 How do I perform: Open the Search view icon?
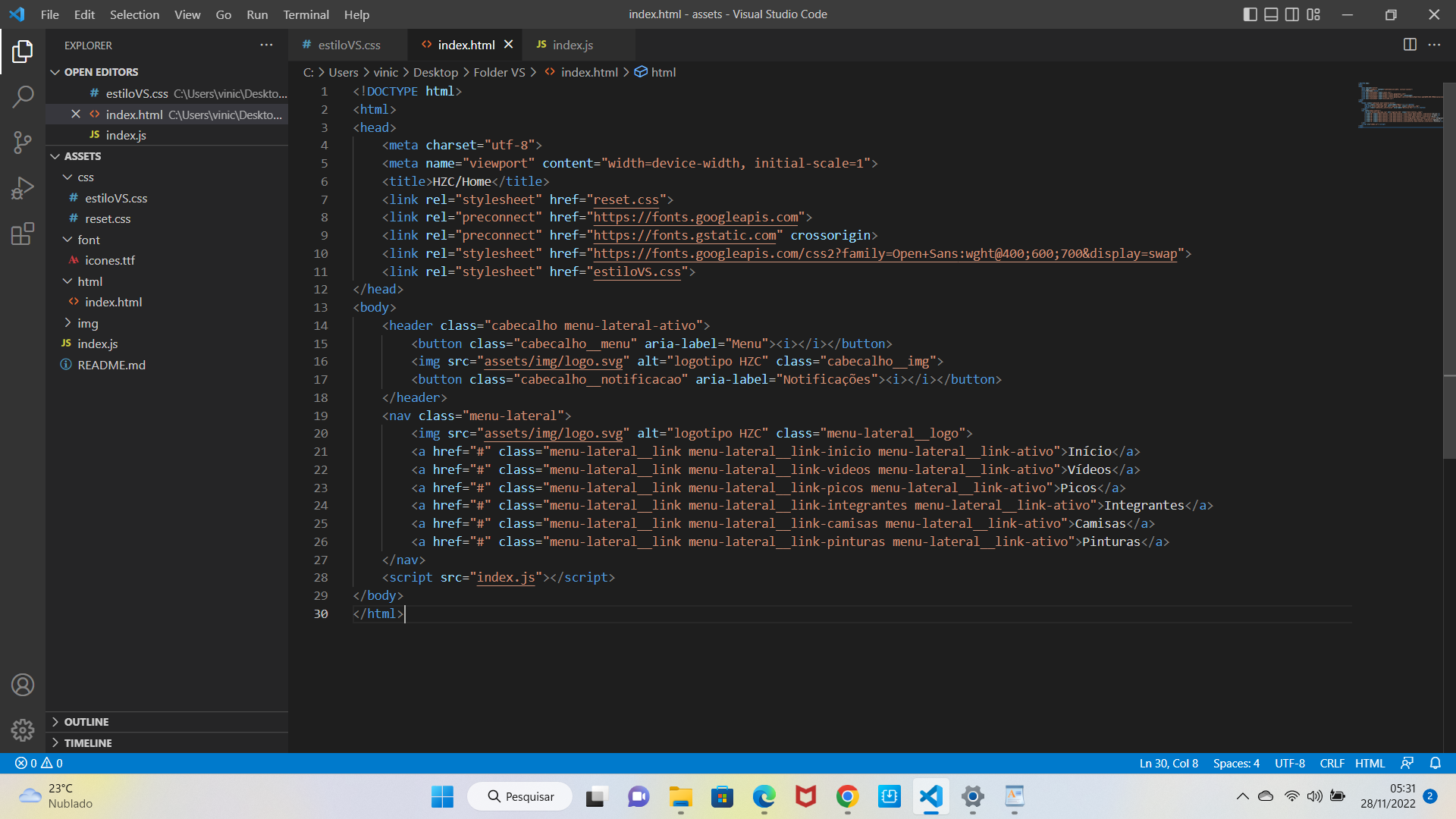[23, 96]
